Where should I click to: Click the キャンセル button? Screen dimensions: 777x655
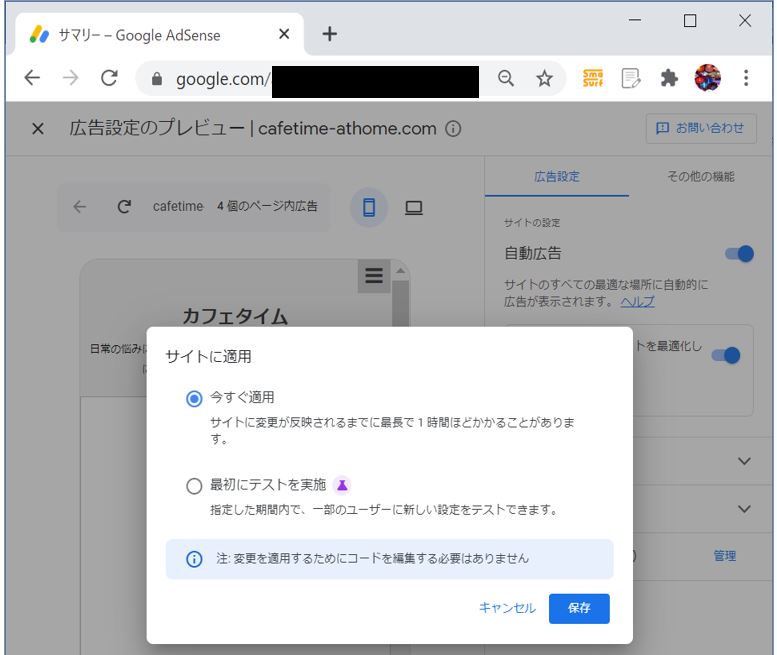[507, 608]
